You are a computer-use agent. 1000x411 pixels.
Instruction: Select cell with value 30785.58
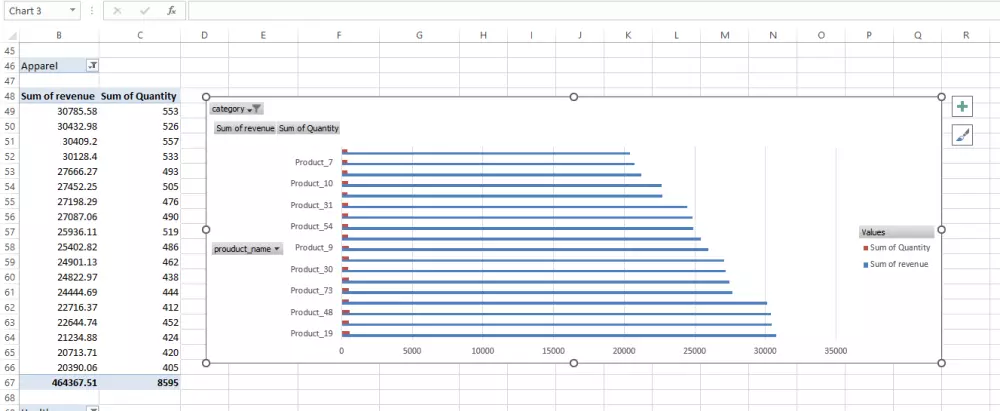[x=59, y=111]
